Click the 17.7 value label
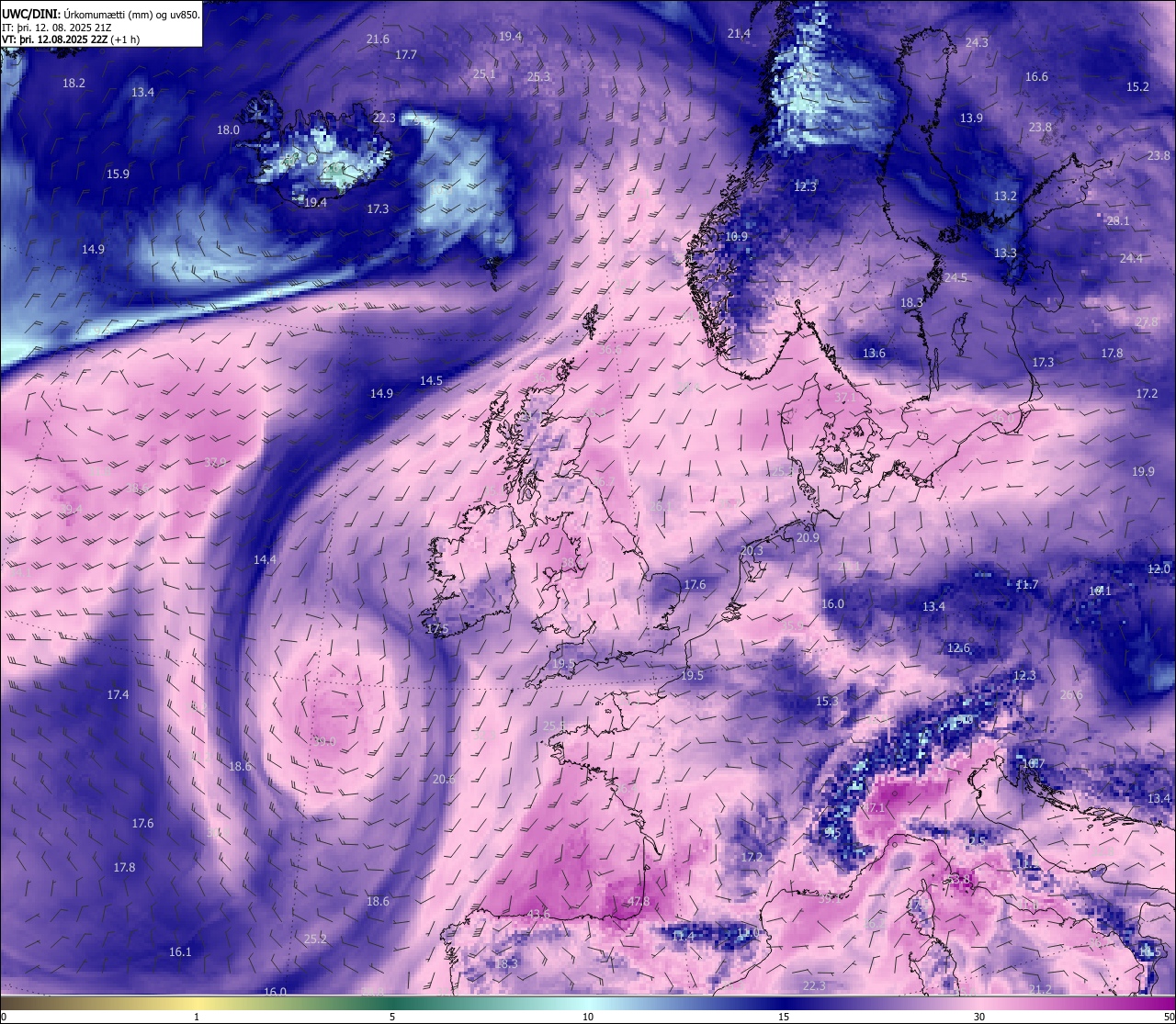This screenshot has width=1176, height=1024. click(x=406, y=55)
